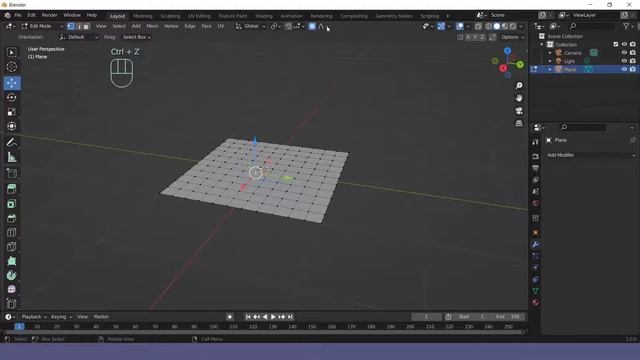Open the Edit Mode dropdown
This screenshot has width=640, height=360.
click(x=42, y=26)
